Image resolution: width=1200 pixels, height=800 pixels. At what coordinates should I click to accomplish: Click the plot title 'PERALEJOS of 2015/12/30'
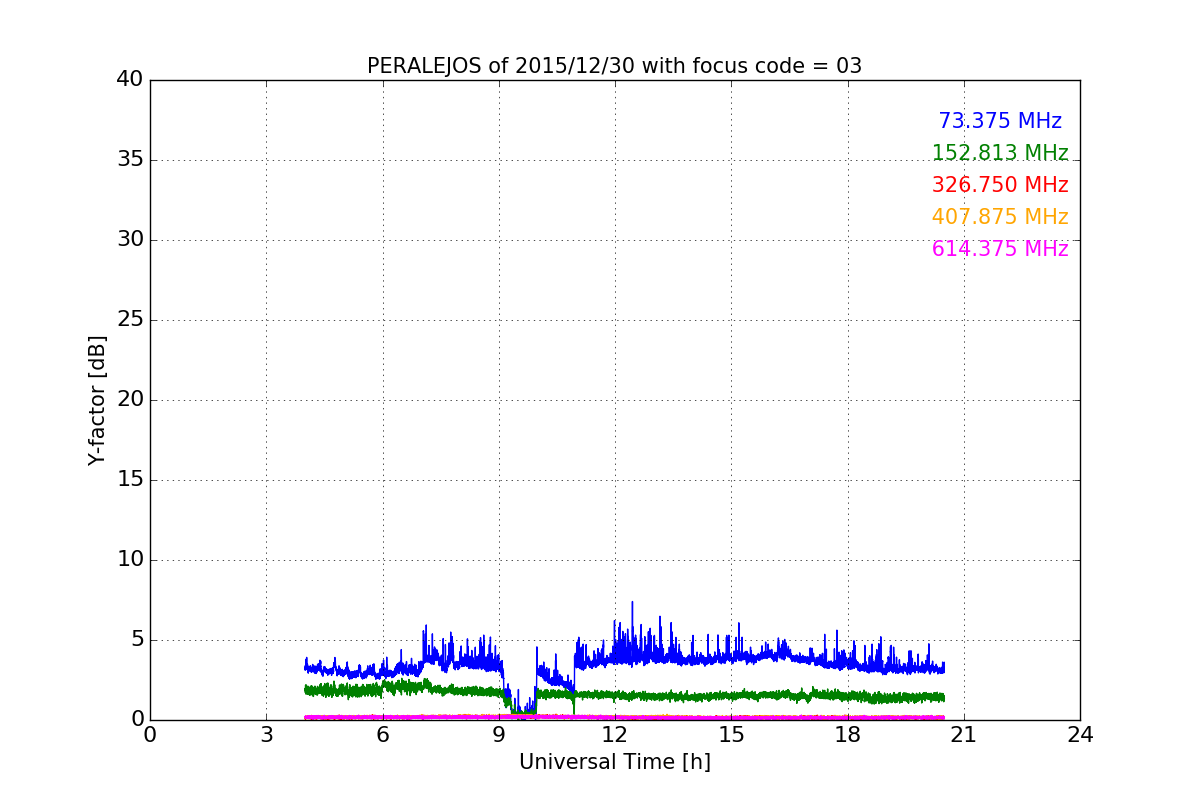tap(614, 66)
